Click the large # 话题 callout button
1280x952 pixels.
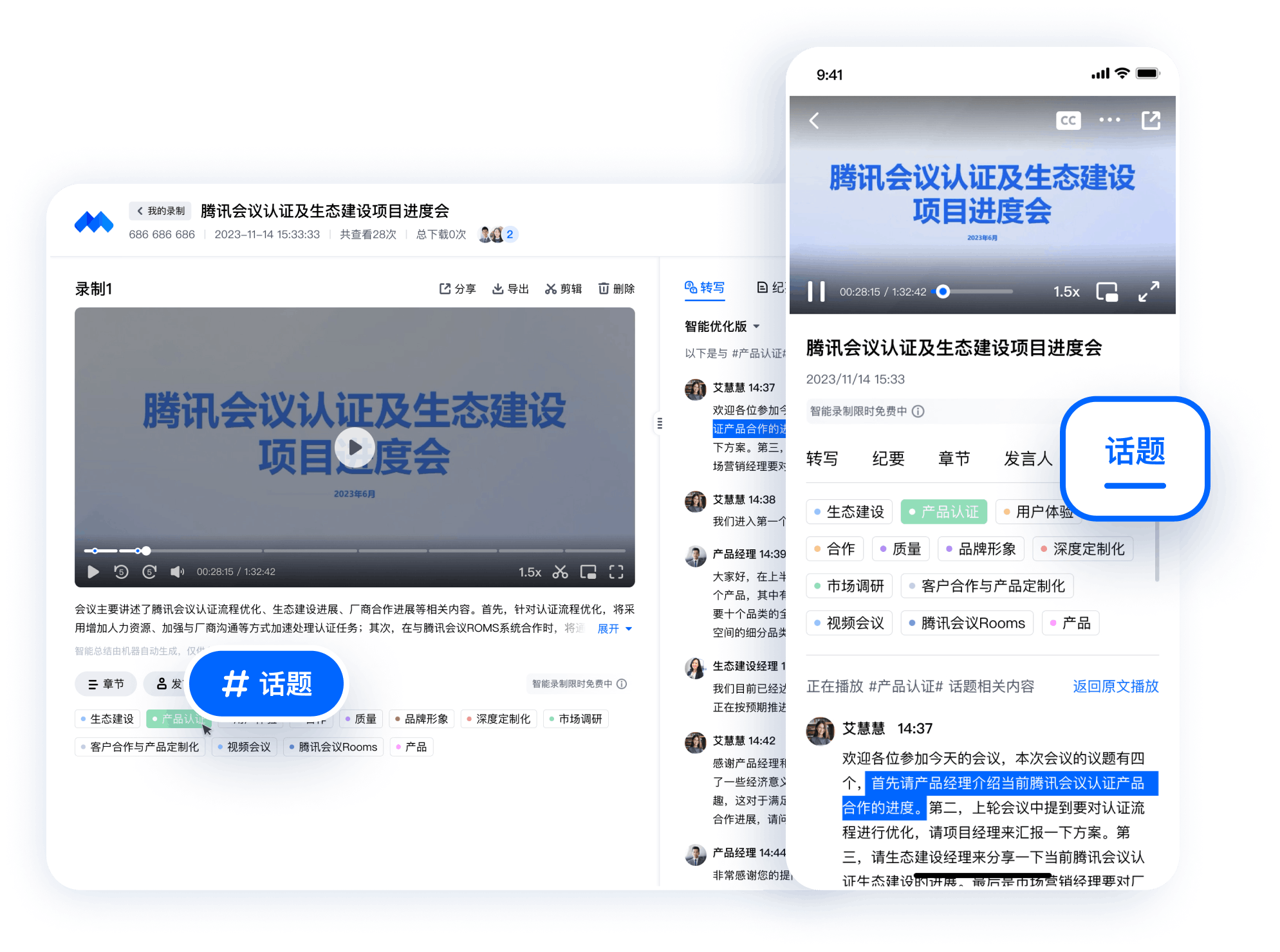pos(266,684)
